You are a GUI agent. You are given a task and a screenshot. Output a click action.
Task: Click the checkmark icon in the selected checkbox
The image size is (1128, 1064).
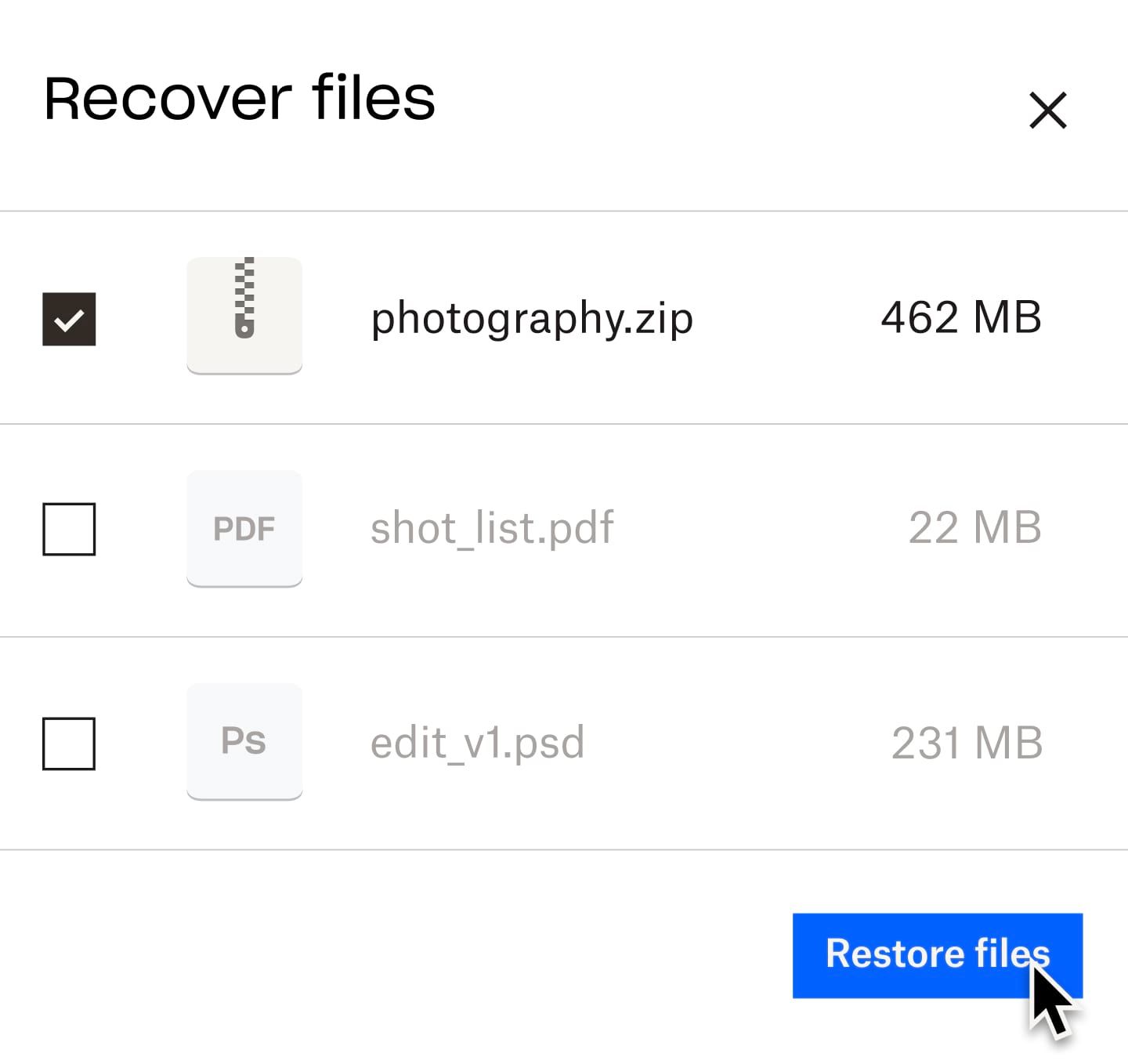[69, 317]
